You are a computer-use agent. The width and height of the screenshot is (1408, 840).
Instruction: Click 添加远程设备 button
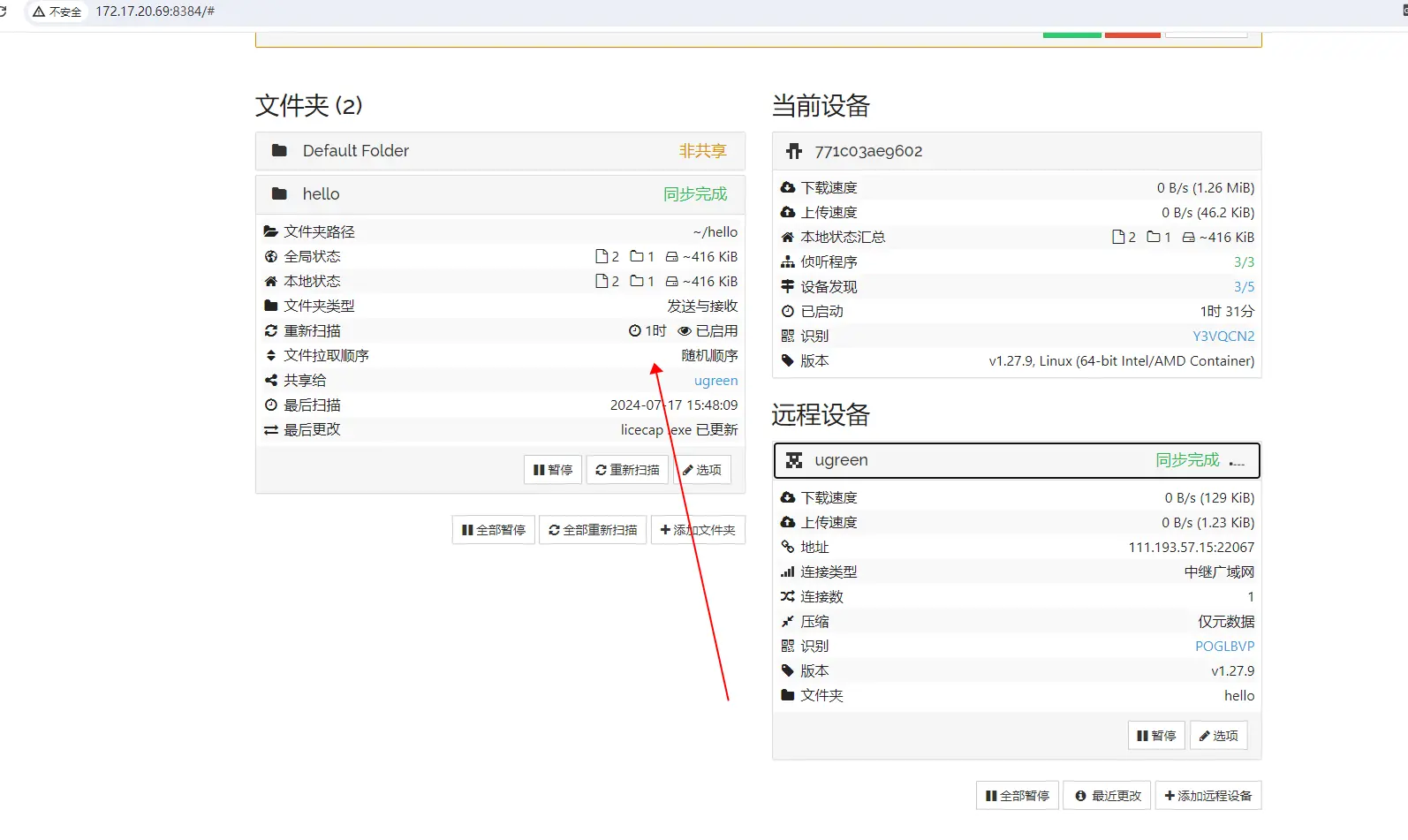pos(1207,796)
